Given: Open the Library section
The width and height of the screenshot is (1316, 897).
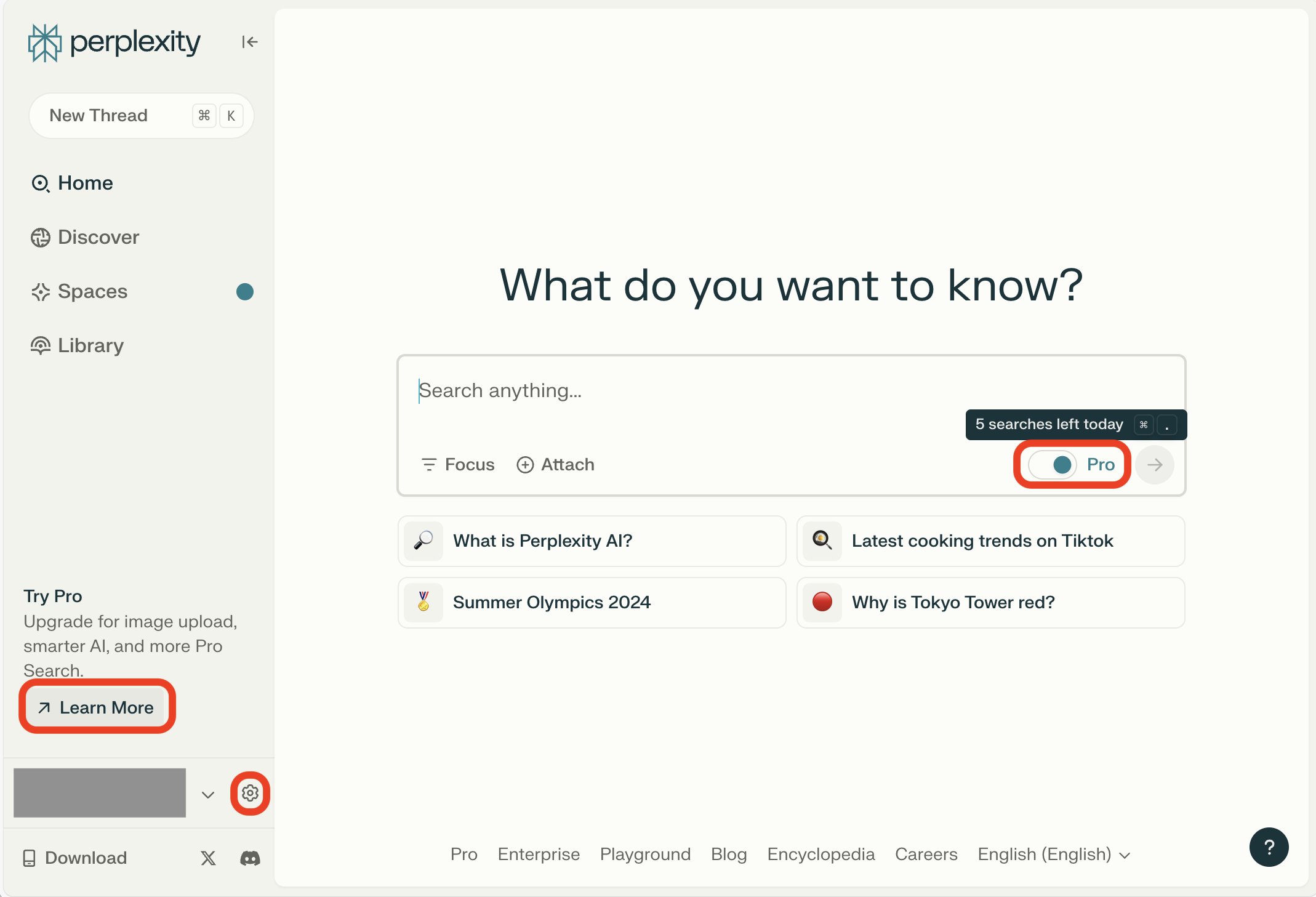Looking at the screenshot, I should click(x=78, y=346).
